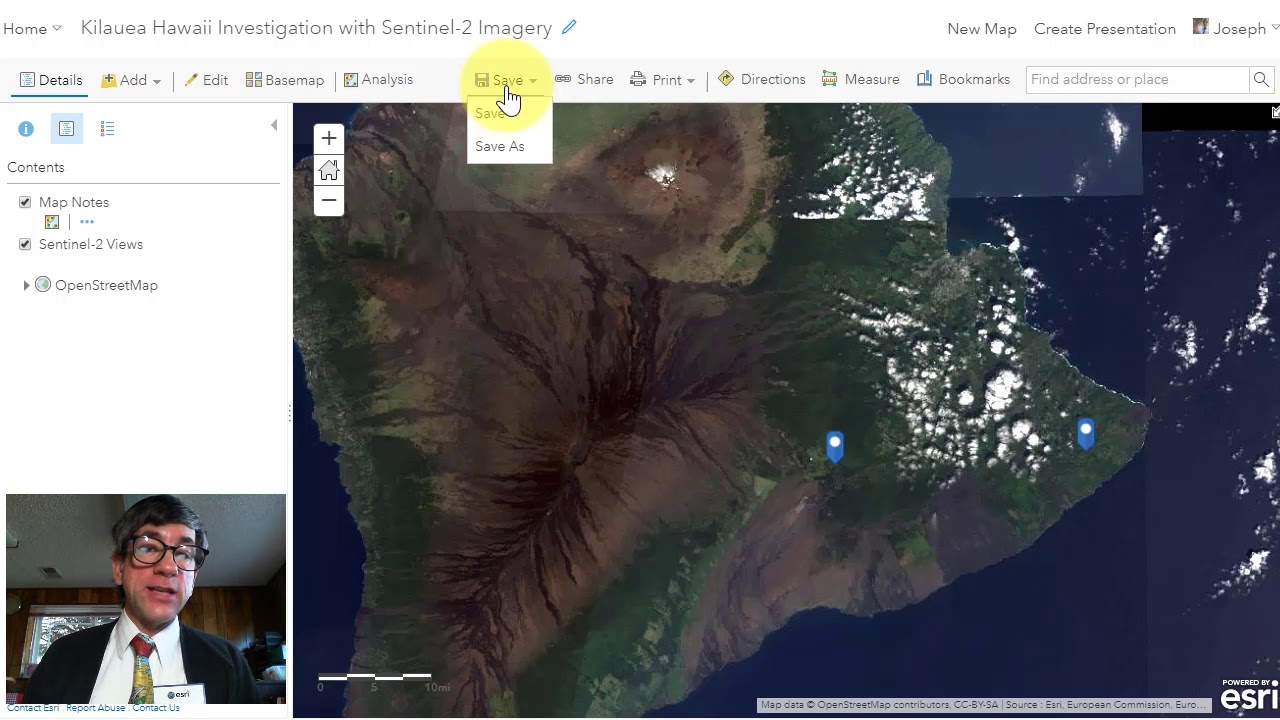
Task: Click the Joseph profile picture
Action: [x=1201, y=27]
